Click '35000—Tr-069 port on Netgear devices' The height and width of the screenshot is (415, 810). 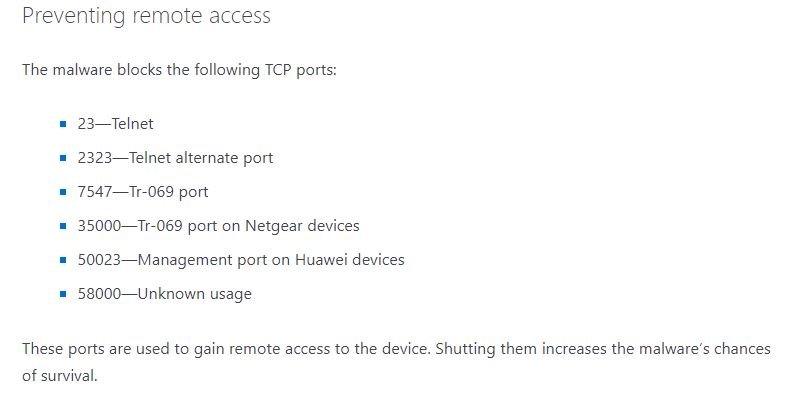pos(218,226)
